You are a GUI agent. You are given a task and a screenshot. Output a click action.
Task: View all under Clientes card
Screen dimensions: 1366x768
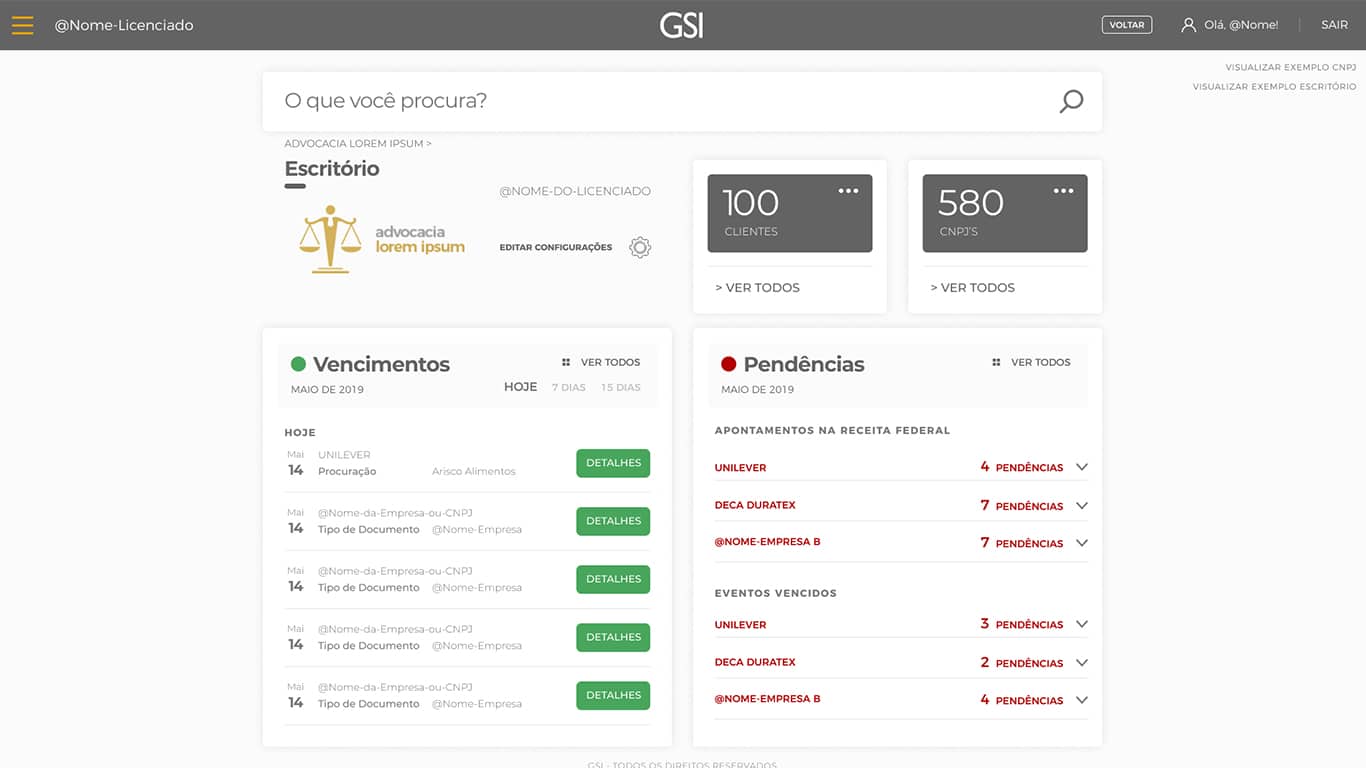[758, 287]
